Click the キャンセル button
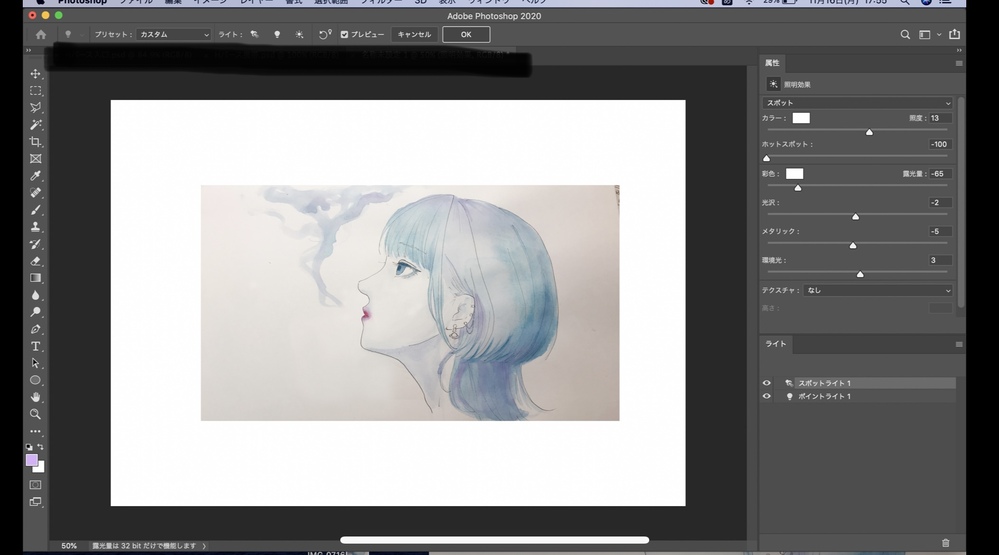The image size is (999, 555). coord(414,34)
